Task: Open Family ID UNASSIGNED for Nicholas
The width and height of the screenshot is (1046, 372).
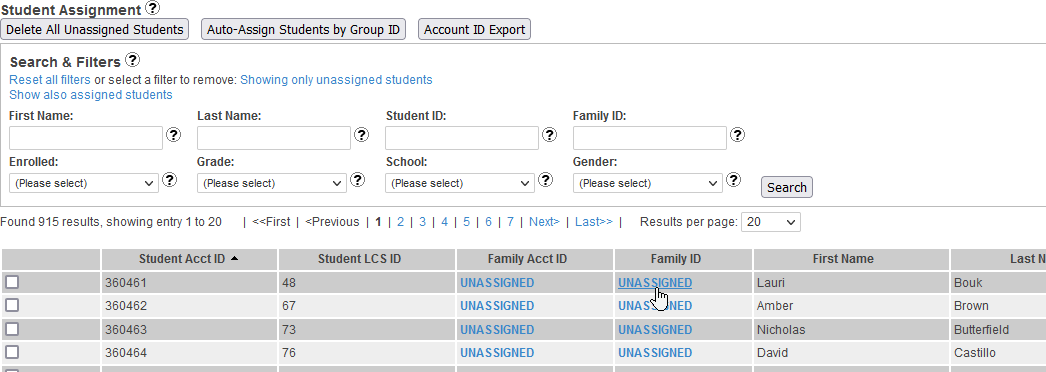Action: (655, 329)
